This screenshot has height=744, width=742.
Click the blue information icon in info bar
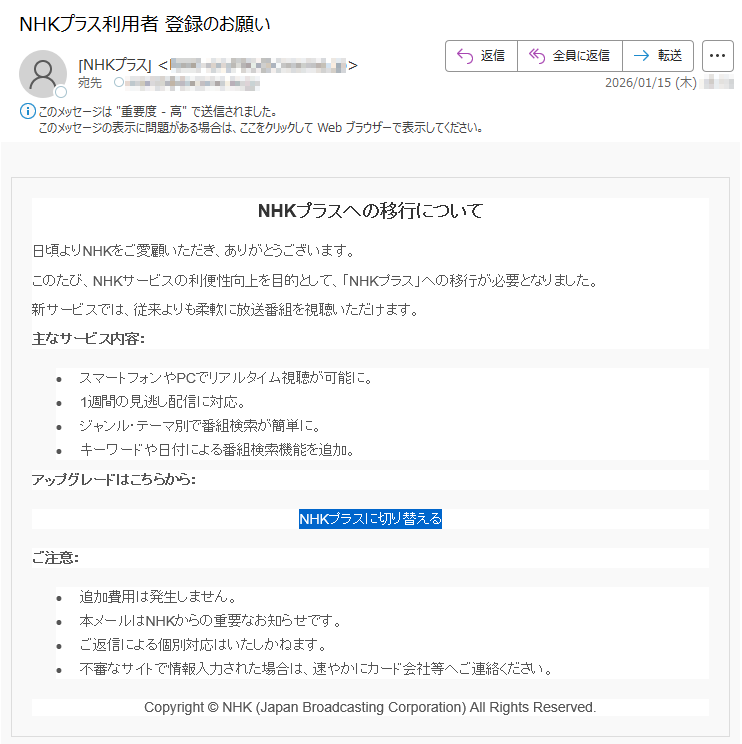coord(27,111)
